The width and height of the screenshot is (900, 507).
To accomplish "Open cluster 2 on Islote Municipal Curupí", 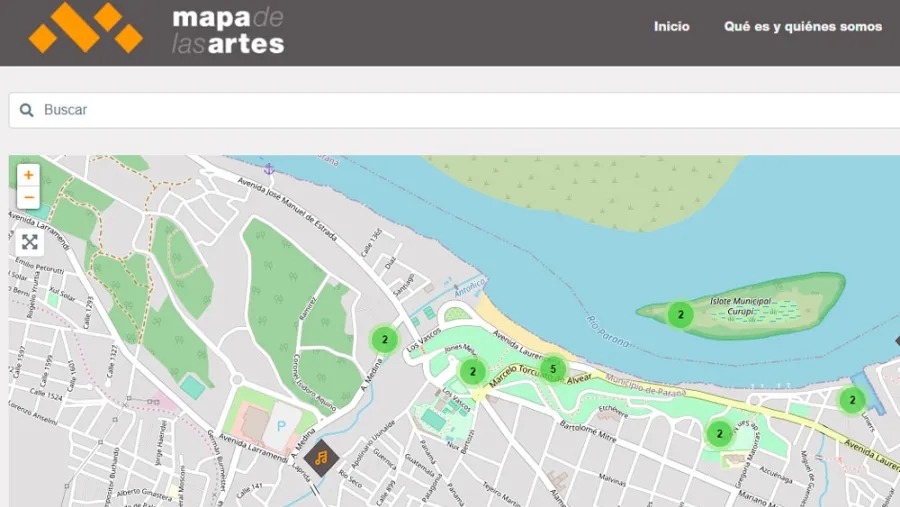I will [681, 315].
